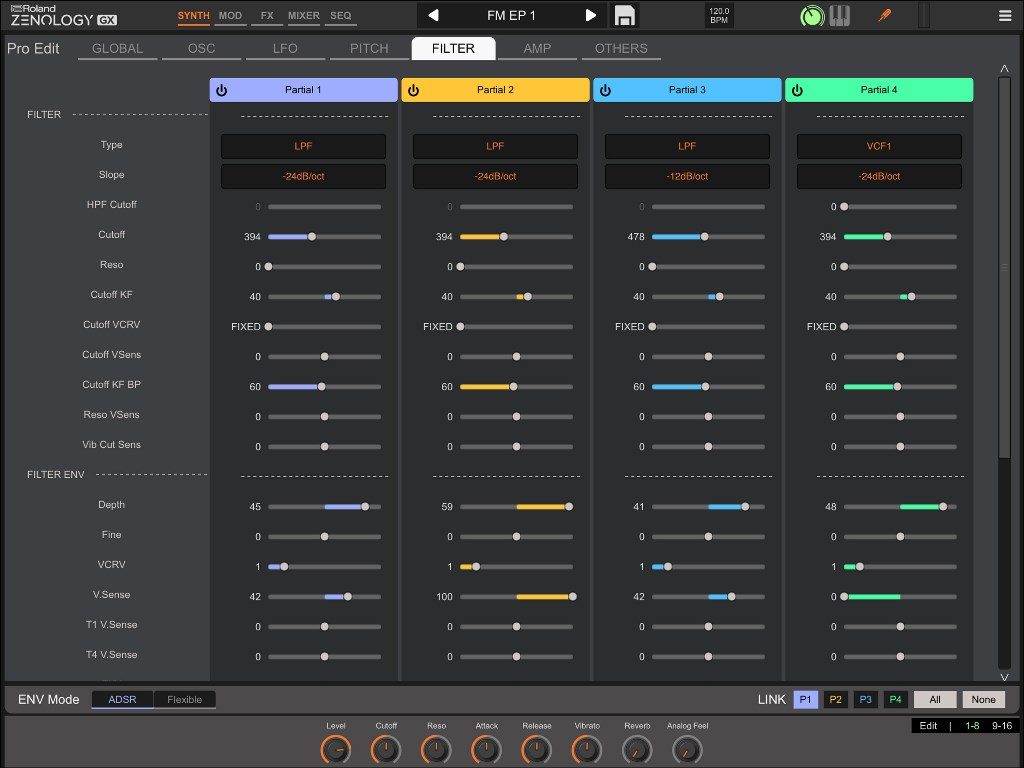Open Partial 3 filter Type dropdown
The width and height of the screenshot is (1024, 768).
click(687, 146)
